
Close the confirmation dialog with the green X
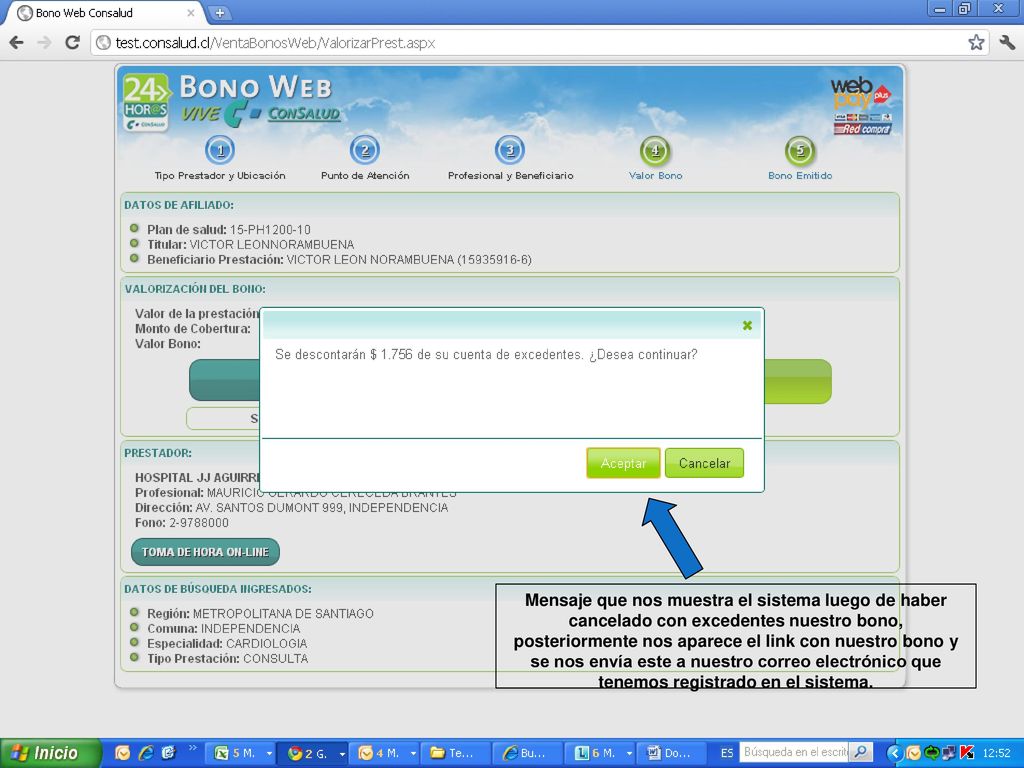tap(747, 325)
